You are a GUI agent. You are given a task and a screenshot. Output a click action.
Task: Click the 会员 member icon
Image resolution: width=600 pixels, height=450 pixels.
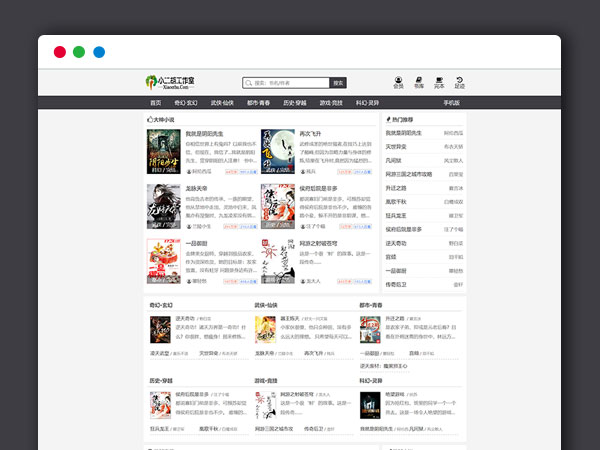(398, 81)
